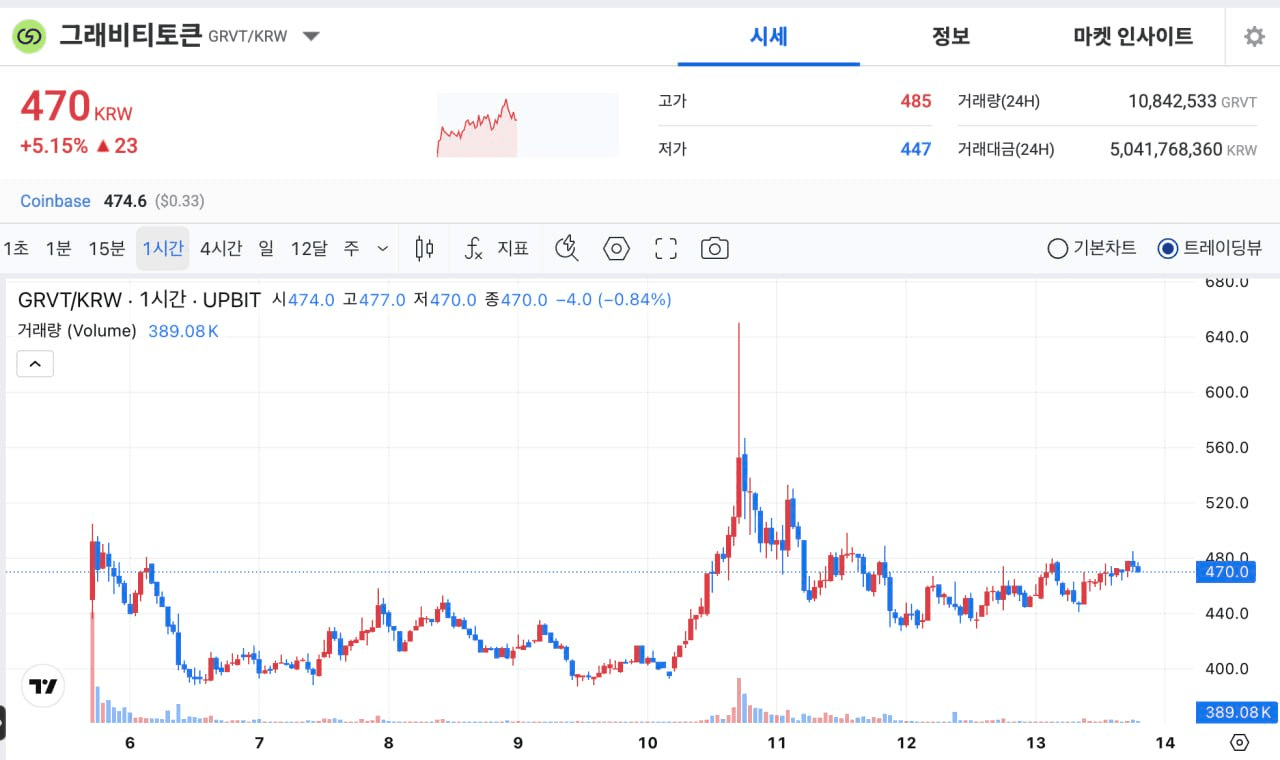Take a chart snapshot with camera icon
This screenshot has width=1280, height=760.
[x=714, y=249]
